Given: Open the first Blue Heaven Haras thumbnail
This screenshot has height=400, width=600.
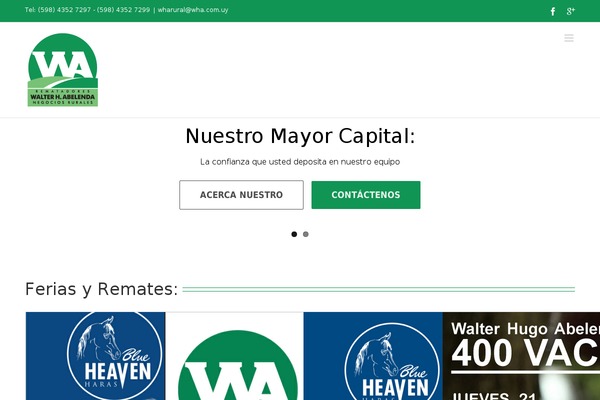Looking at the screenshot, I should (95, 356).
